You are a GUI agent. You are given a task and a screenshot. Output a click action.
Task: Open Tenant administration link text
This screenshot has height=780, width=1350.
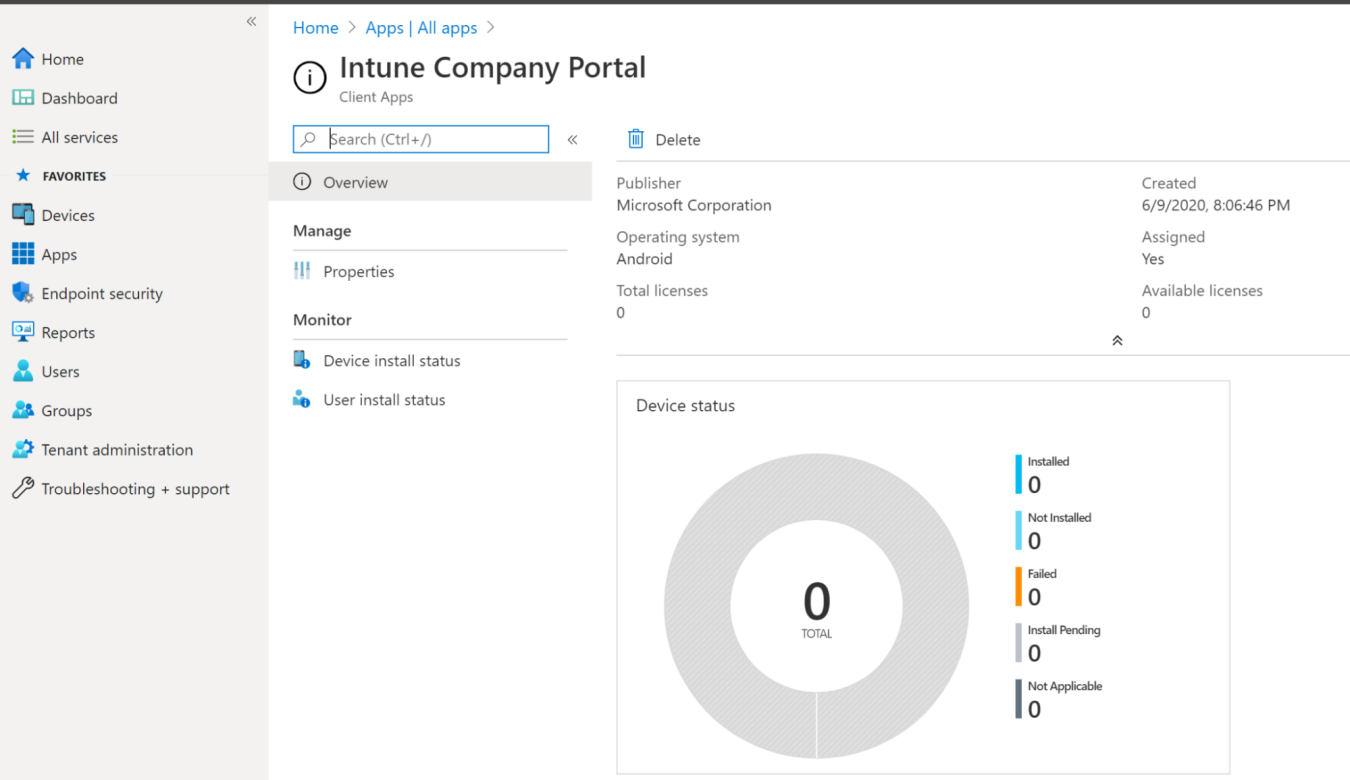(117, 450)
